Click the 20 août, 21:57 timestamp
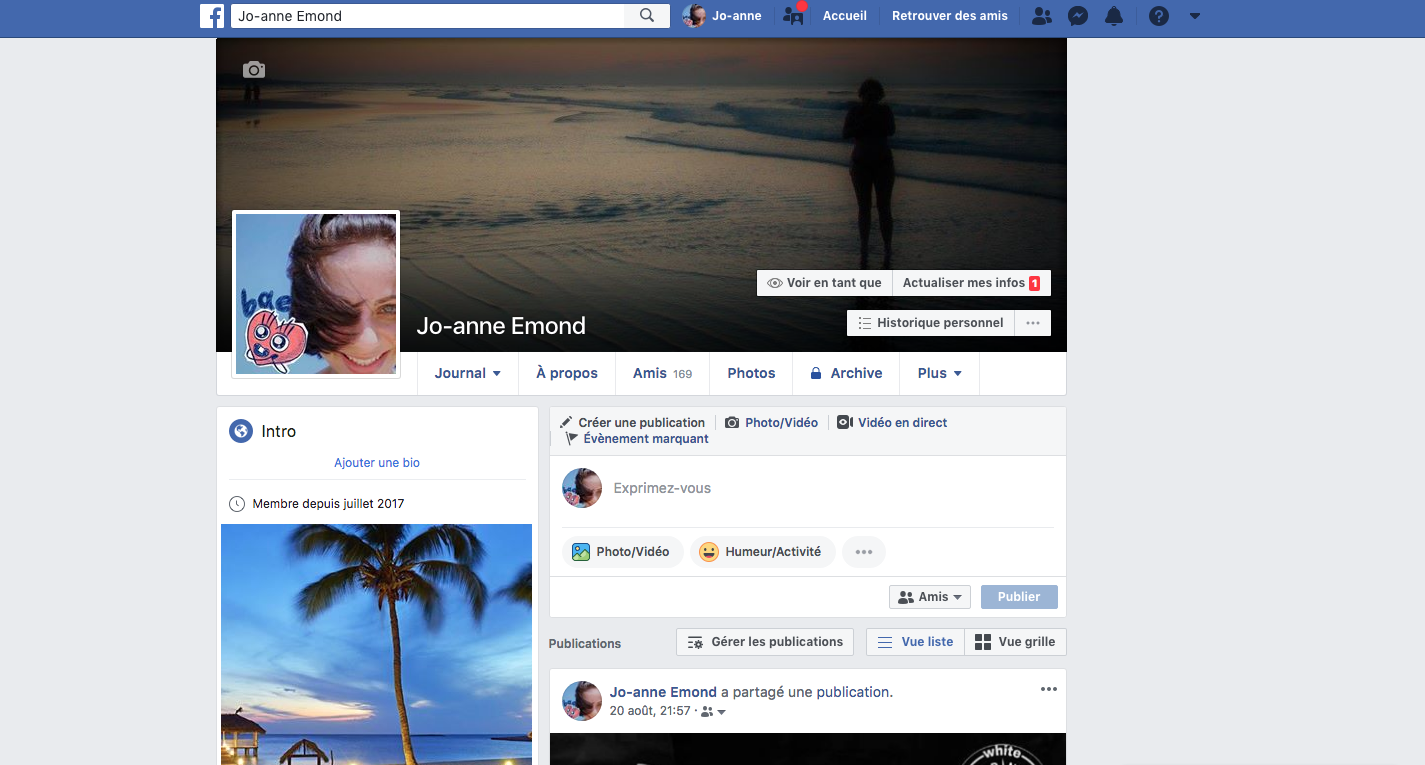This screenshot has height=765, width=1425. (x=650, y=711)
